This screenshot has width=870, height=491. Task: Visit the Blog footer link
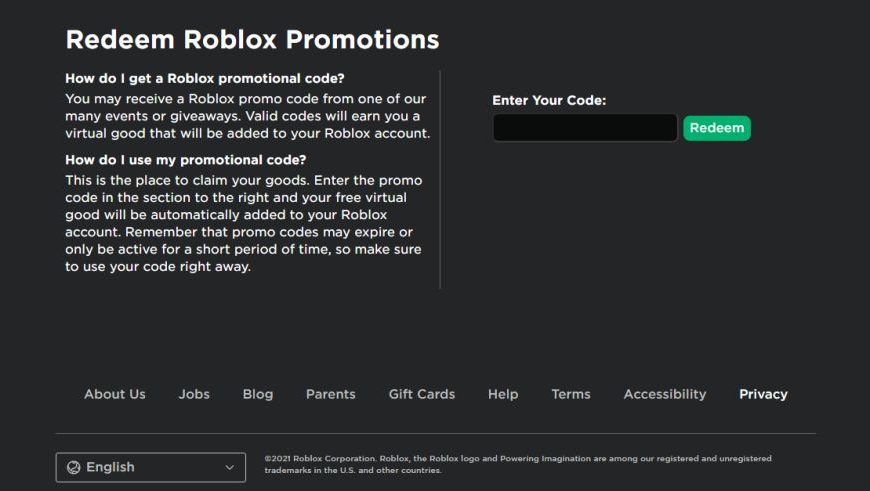[258, 394]
